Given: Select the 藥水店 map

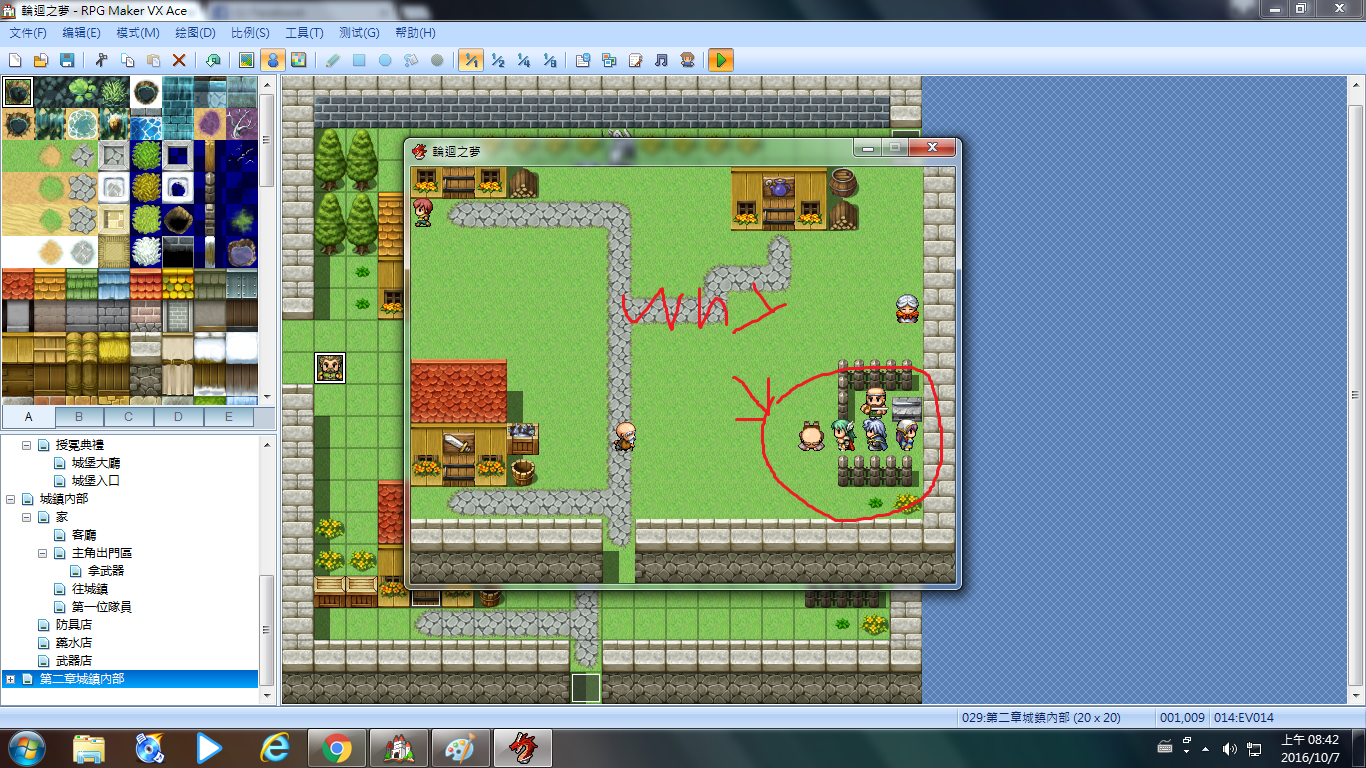Looking at the screenshot, I should [x=74, y=643].
